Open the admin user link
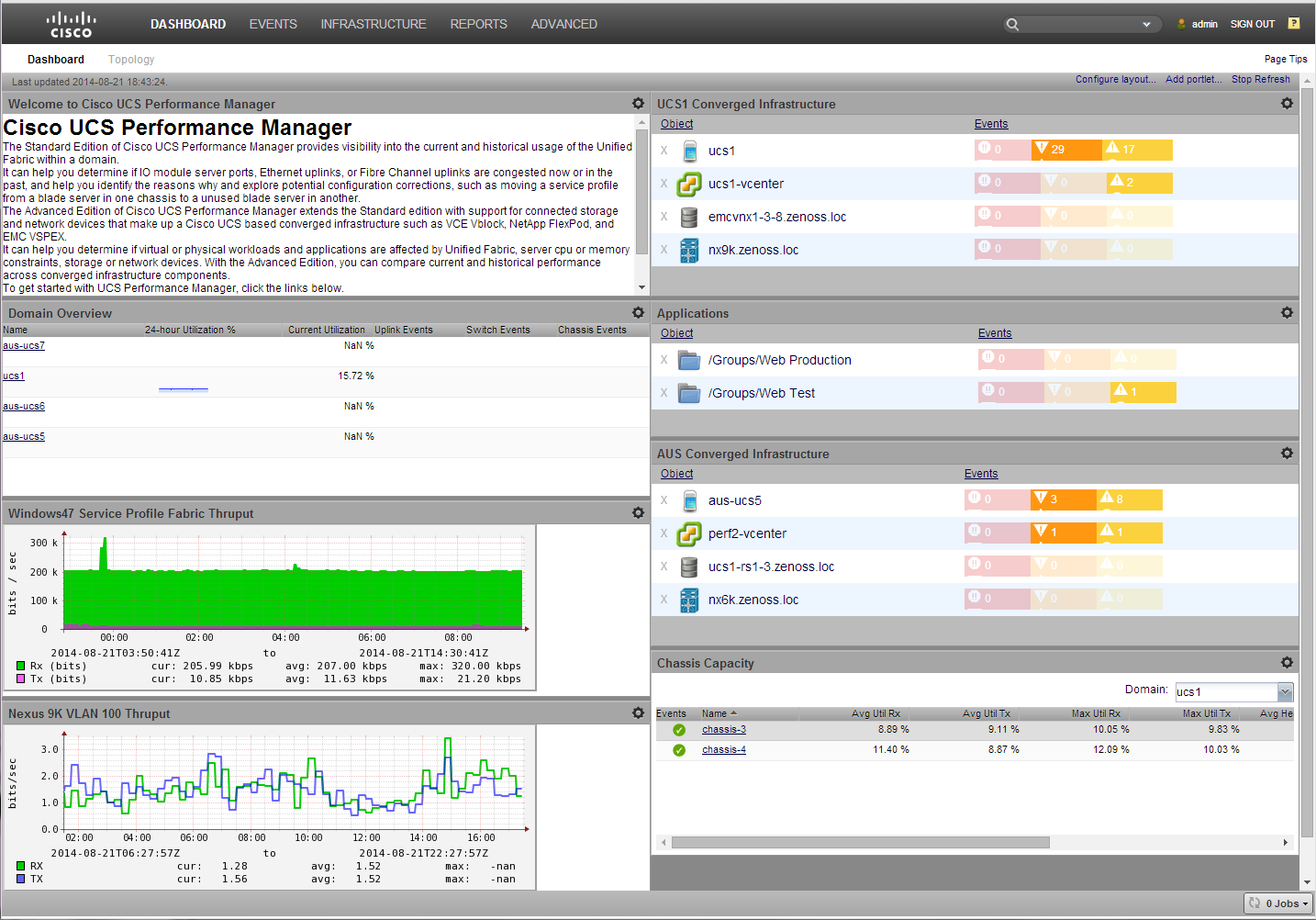Screen dimensions: 1316x920 (x=1204, y=25)
